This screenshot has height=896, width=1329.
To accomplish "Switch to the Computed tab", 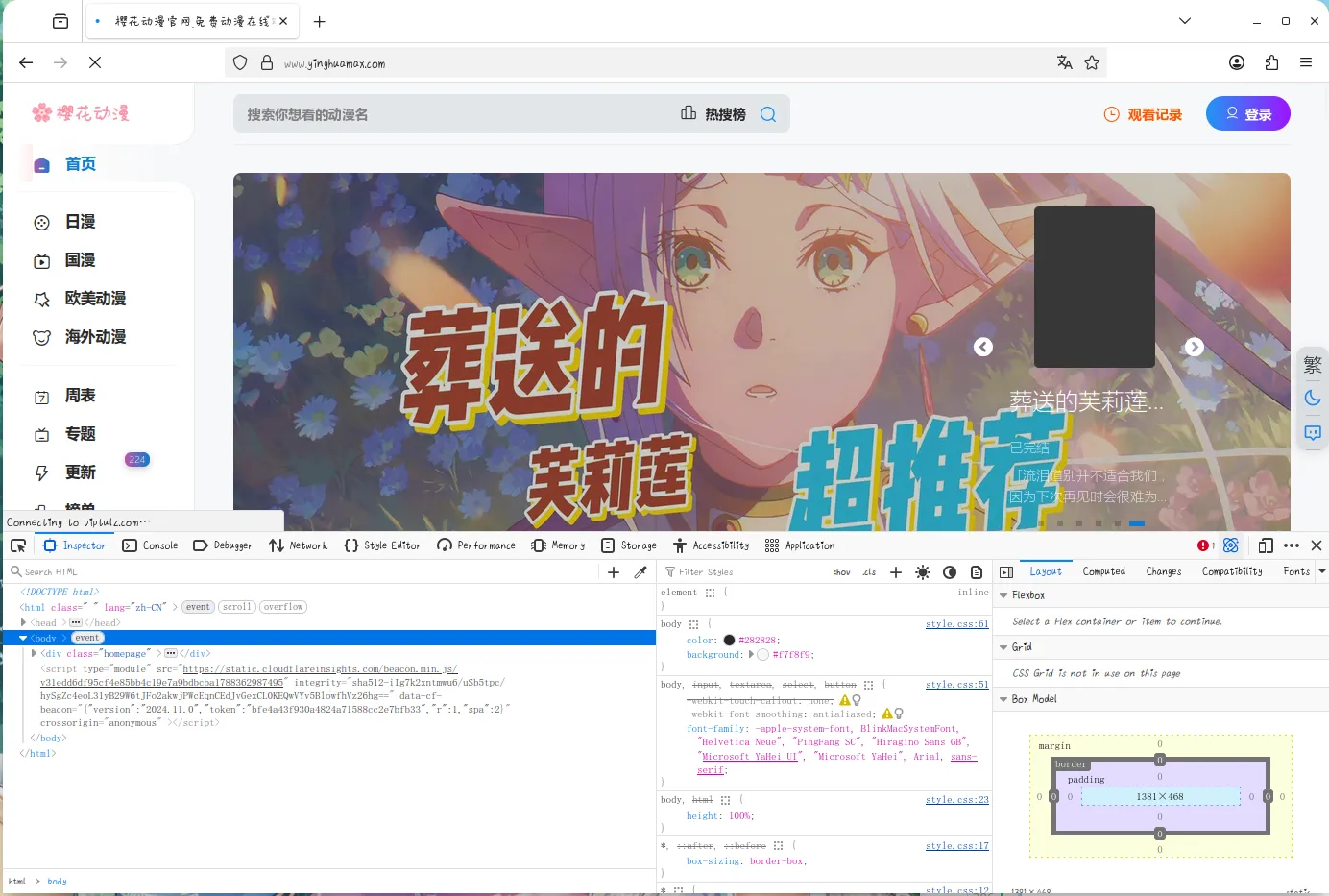I will coord(1104,571).
